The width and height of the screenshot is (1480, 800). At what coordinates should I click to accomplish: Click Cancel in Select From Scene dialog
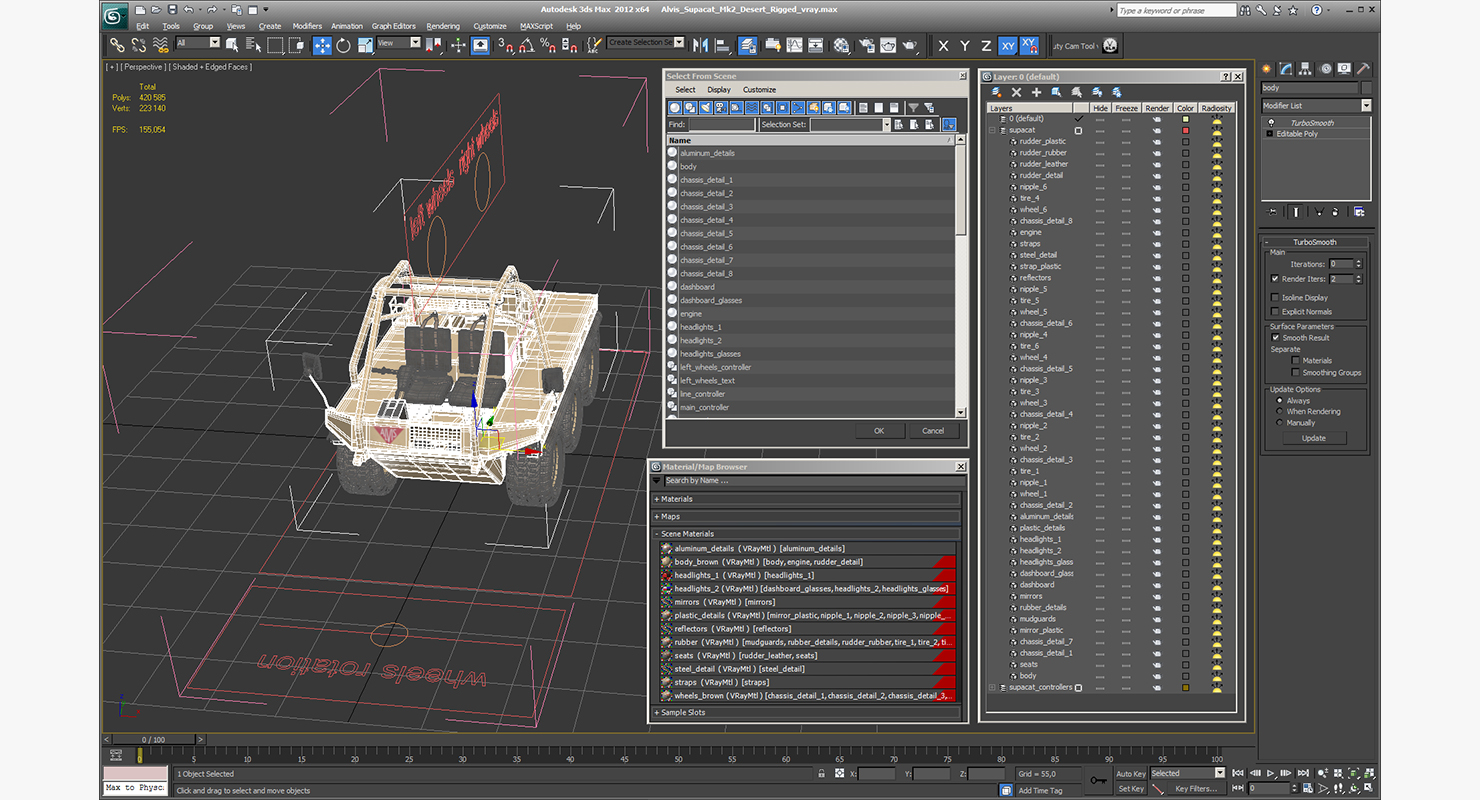coord(933,431)
